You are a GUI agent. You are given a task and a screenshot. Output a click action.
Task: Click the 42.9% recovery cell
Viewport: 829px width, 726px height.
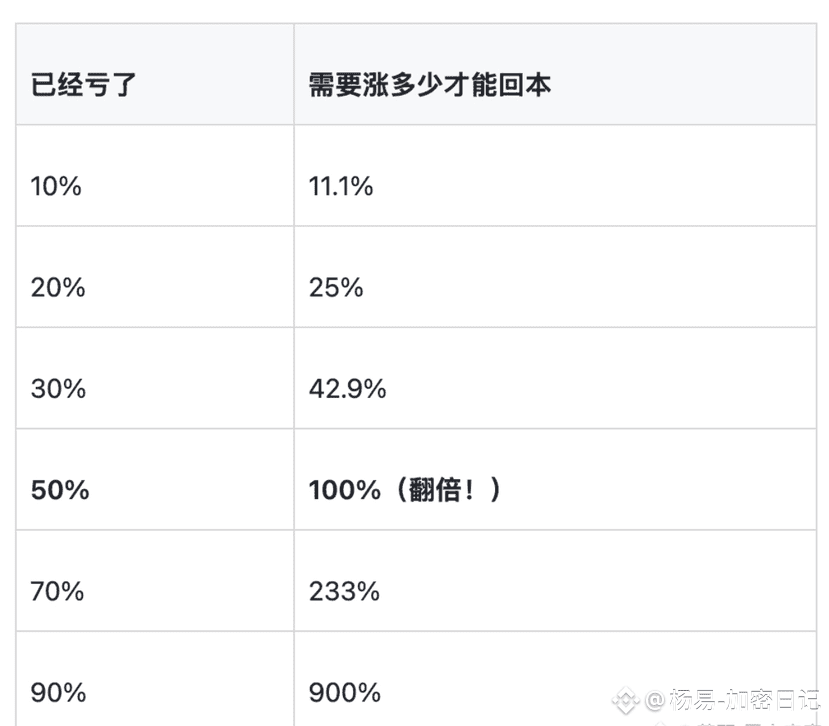[347, 389]
